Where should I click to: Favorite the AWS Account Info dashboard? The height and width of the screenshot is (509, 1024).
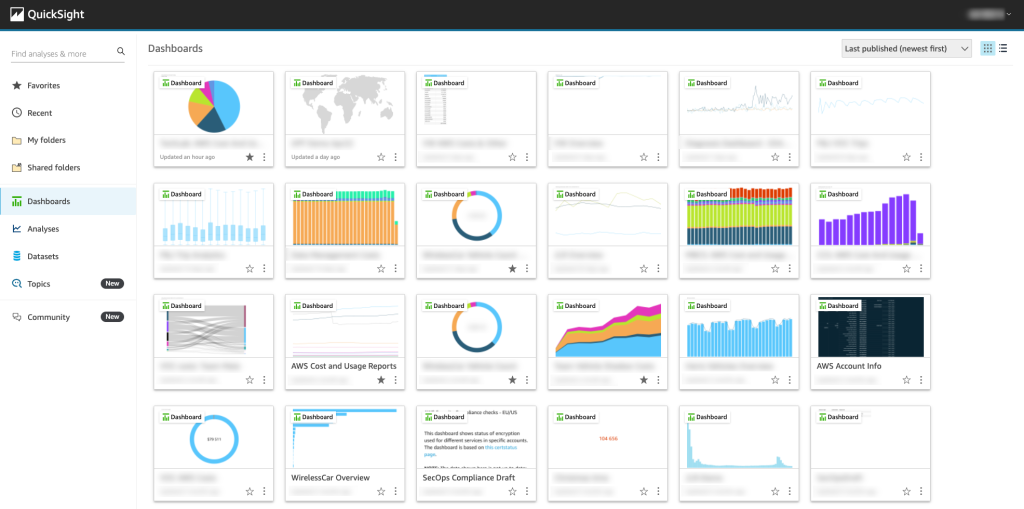tap(906, 380)
